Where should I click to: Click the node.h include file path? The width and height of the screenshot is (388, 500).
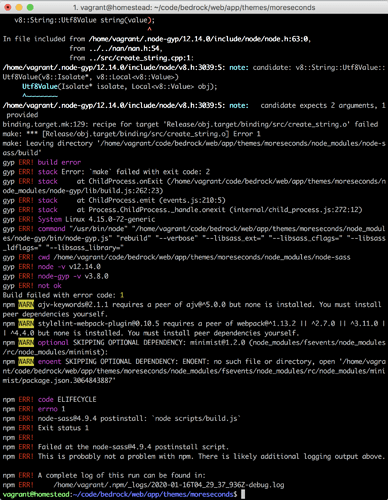pos(199,39)
